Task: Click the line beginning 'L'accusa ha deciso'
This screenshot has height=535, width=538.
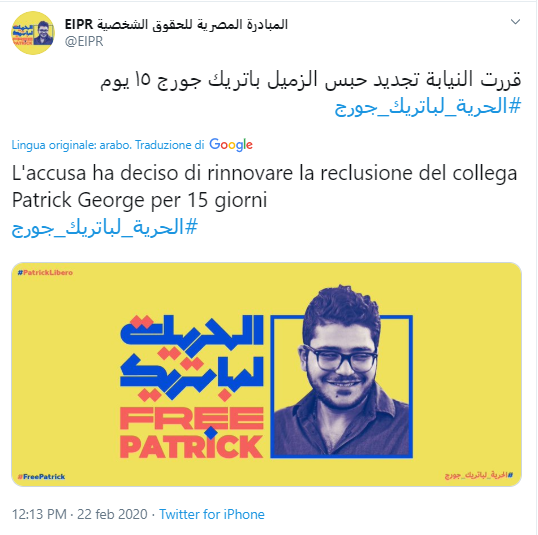Action: 265,173
